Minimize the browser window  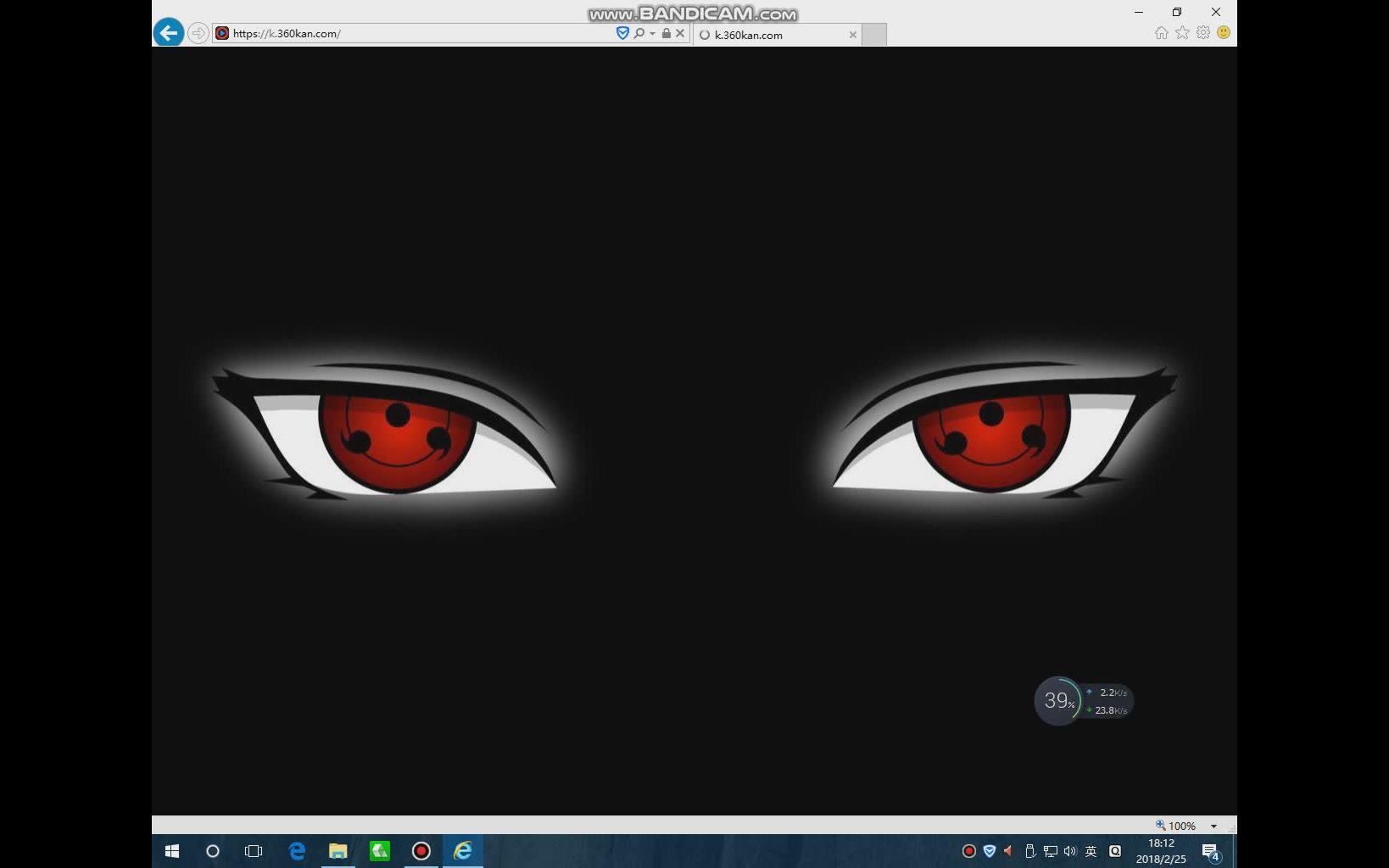pyautogui.click(x=1139, y=12)
